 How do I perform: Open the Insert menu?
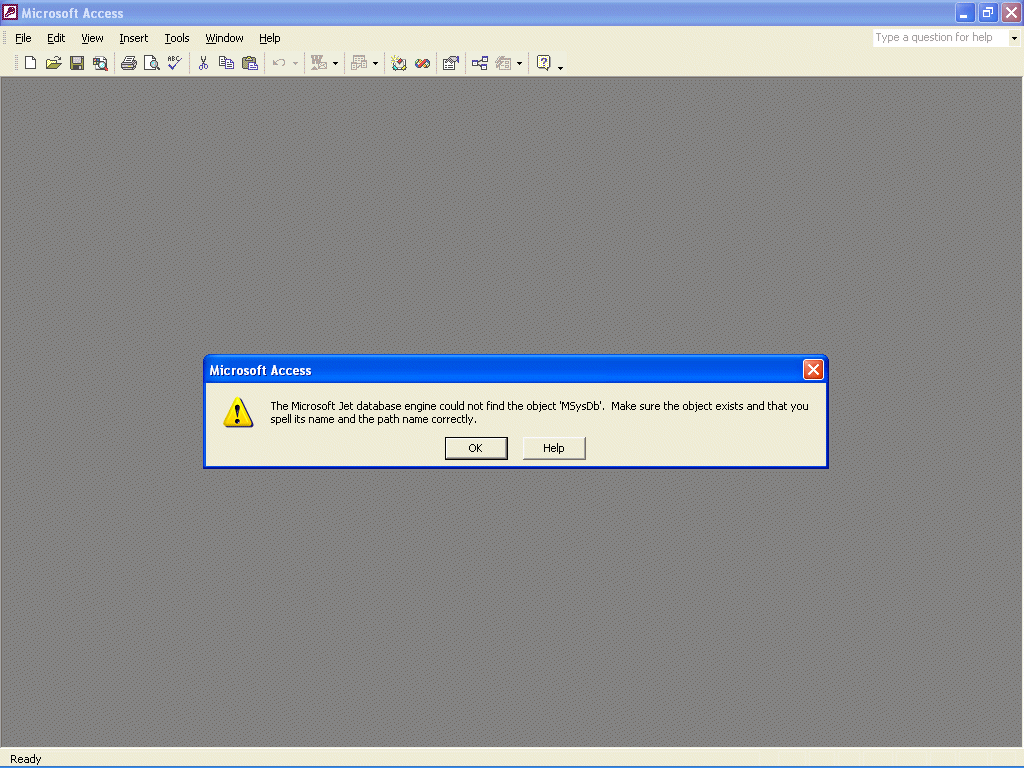pyautogui.click(x=133, y=38)
